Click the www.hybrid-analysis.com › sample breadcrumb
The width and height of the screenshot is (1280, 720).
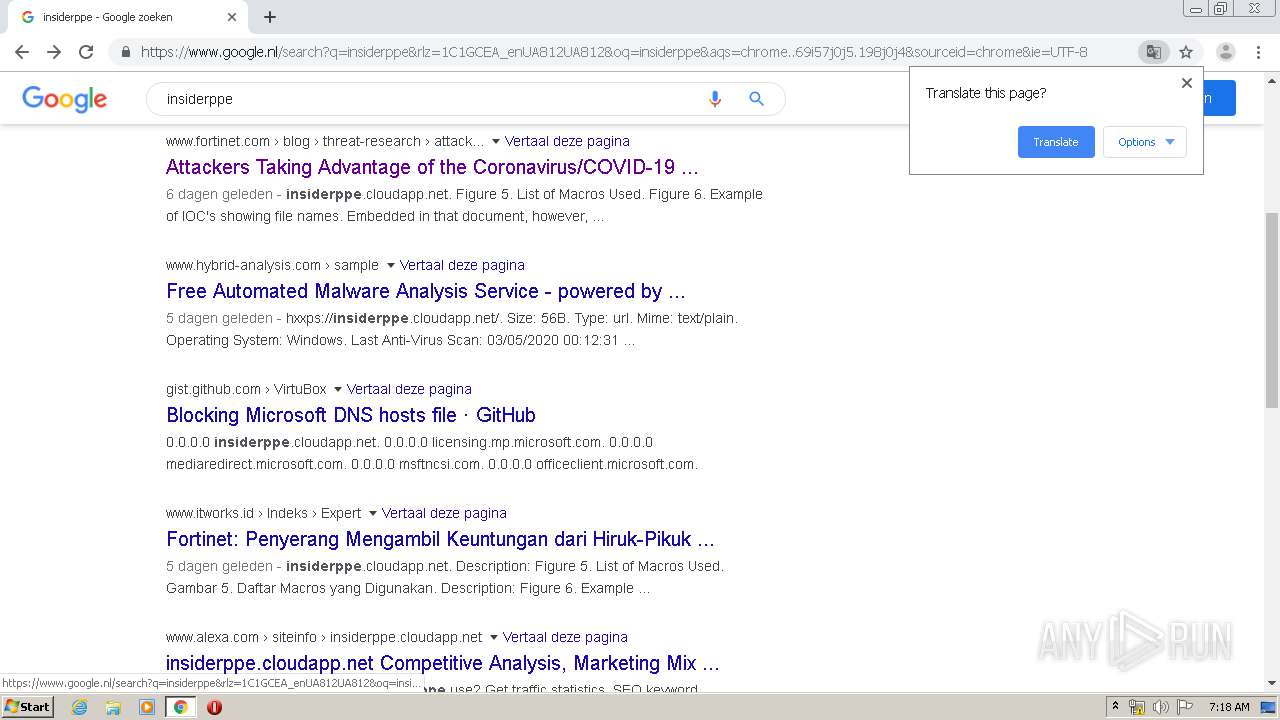pos(272,265)
